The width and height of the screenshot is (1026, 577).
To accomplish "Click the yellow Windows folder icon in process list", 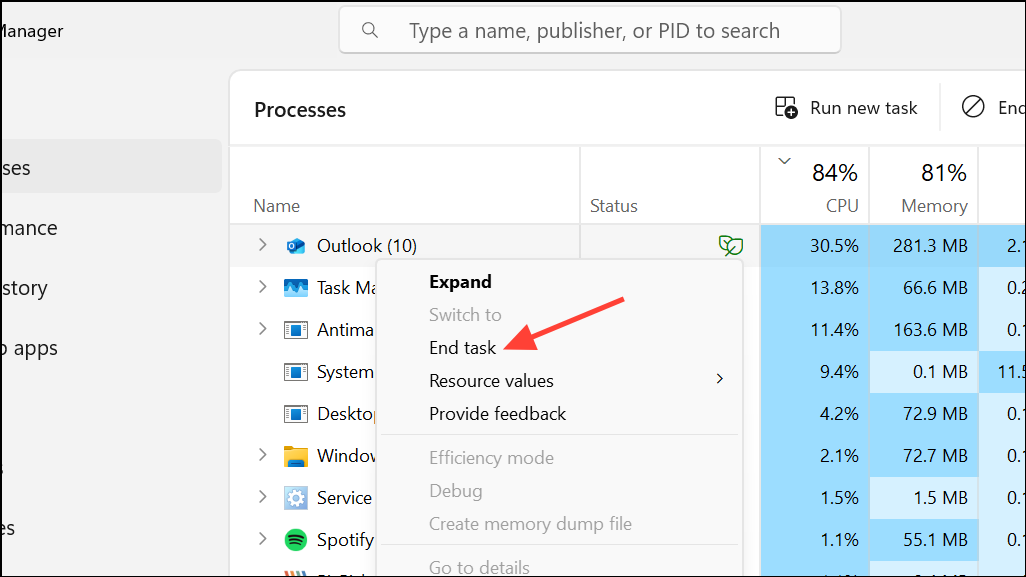I will click(x=296, y=455).
